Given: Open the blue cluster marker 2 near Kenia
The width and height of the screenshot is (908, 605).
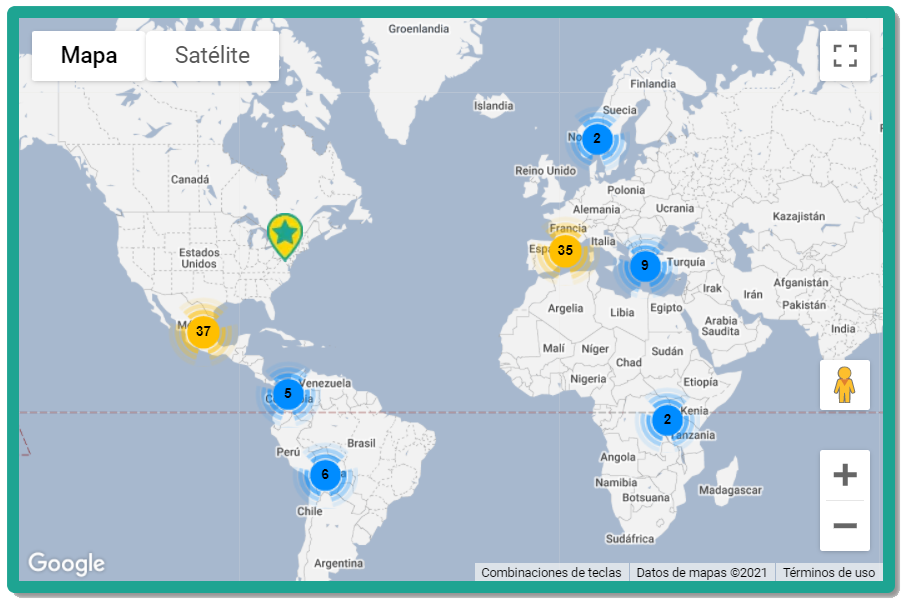Looking at the screenshot, I should tap(667, 420).
